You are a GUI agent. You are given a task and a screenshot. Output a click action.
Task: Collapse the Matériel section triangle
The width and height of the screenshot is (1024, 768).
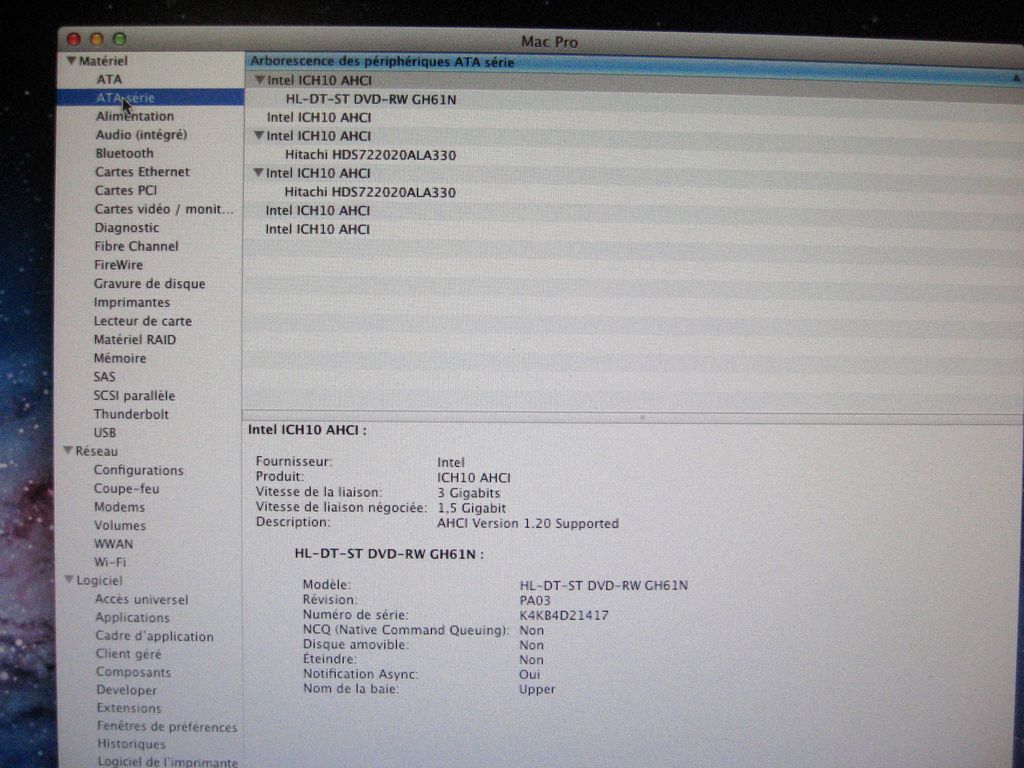click(x=71, y=61)
